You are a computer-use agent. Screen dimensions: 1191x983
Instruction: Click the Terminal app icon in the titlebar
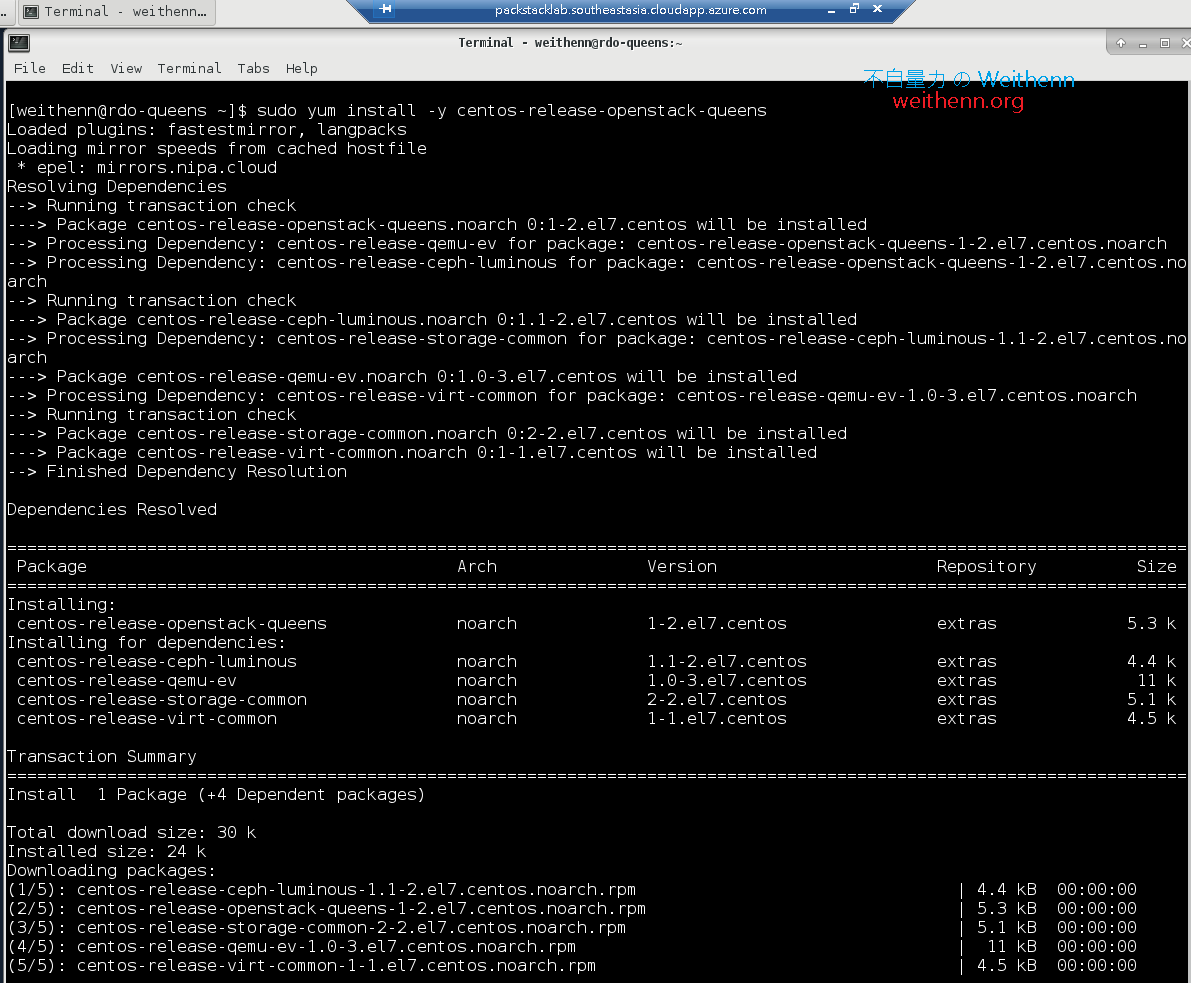(x=19, y=42)
